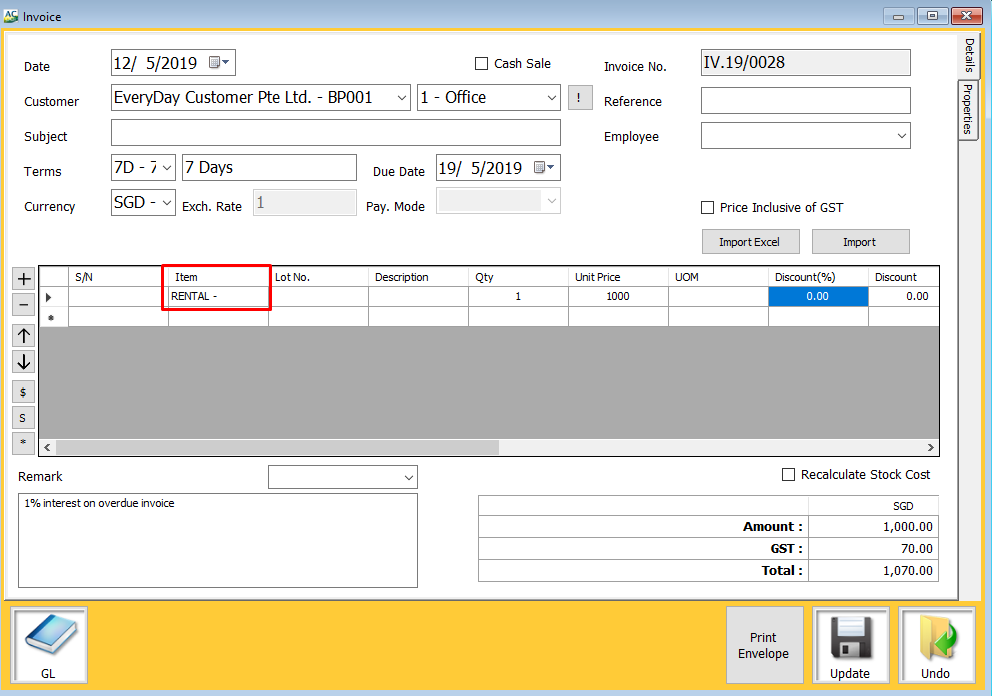The width and height of the screenshot is (992, 696).
Task: Click the grid scrollbar right arrow
Action: tap(931, 447)
